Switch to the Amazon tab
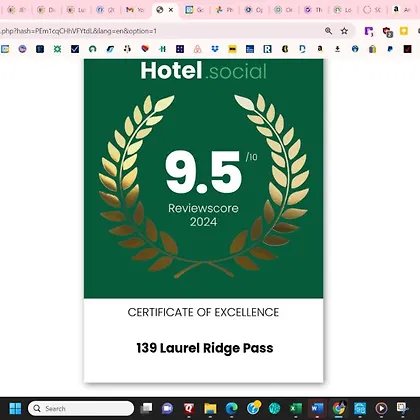420x420 pixels. (x=402, y=10)
